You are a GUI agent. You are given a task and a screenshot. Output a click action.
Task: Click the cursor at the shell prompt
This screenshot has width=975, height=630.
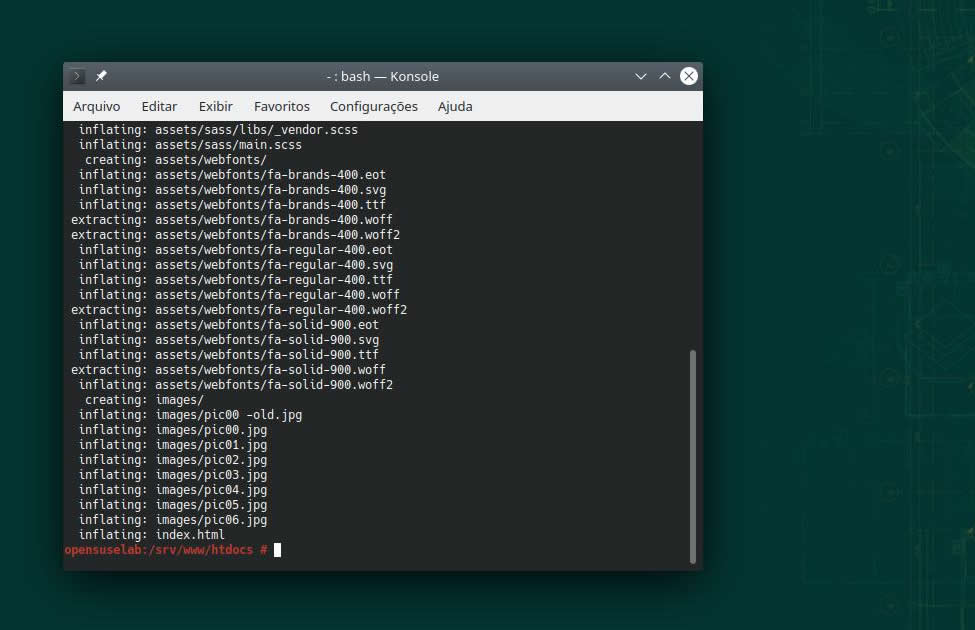click(x=278, y=550)
